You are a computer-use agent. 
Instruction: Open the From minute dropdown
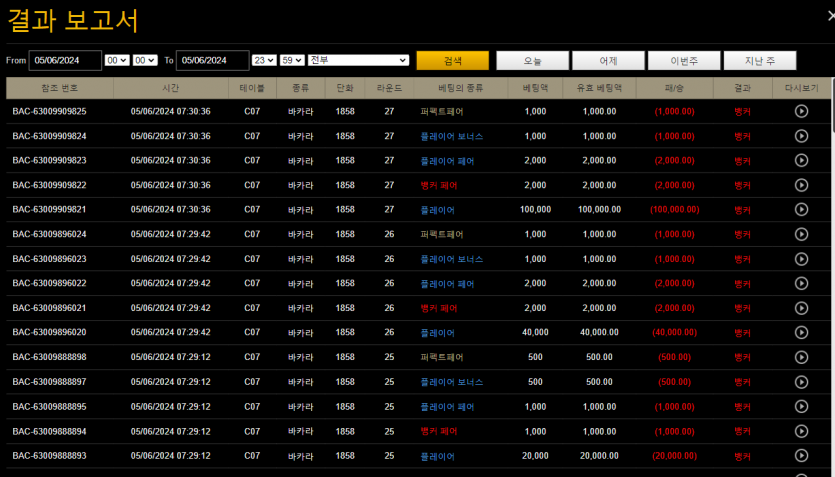point(145,60)
